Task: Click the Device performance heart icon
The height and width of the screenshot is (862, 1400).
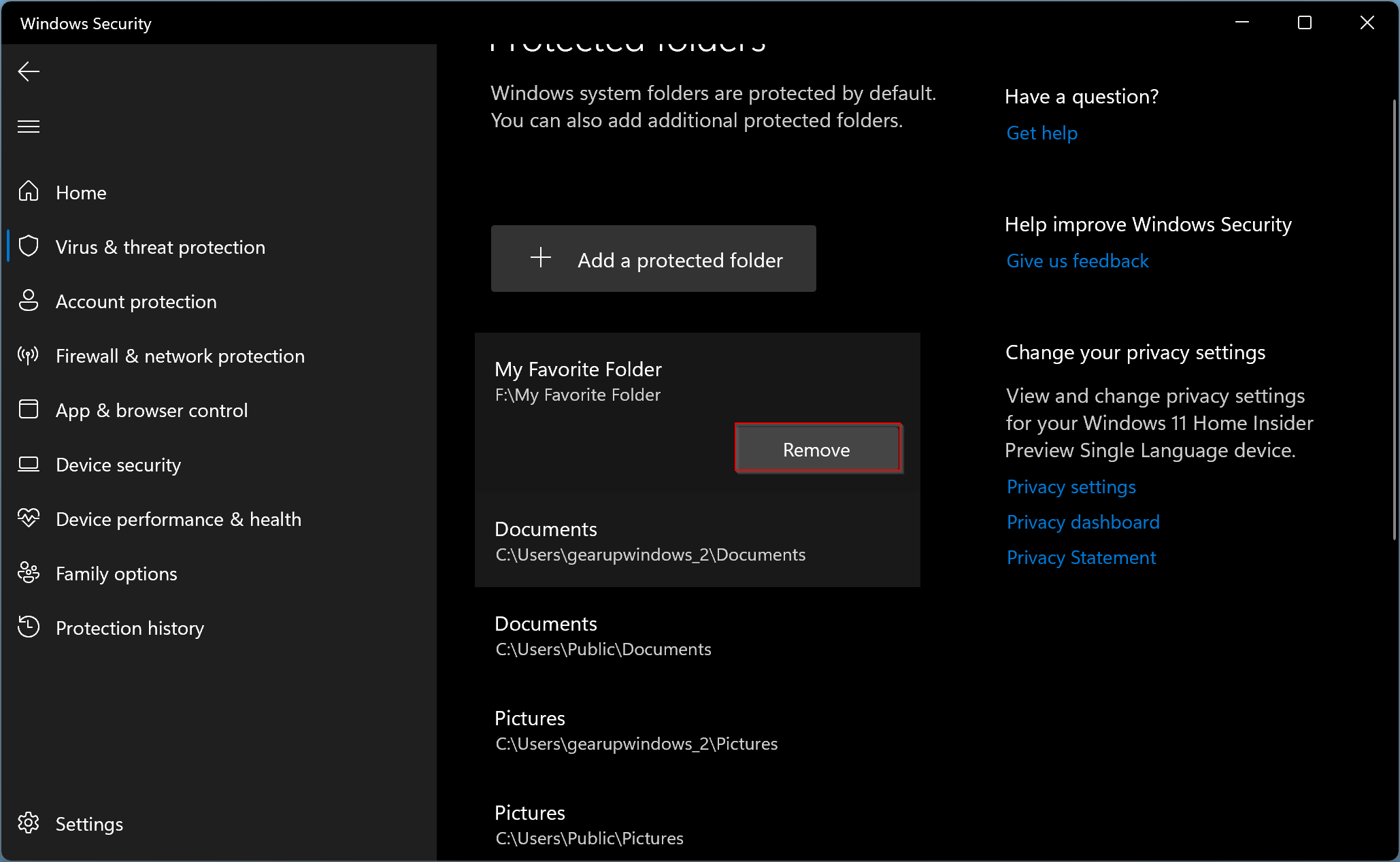Action: [29, 518]
